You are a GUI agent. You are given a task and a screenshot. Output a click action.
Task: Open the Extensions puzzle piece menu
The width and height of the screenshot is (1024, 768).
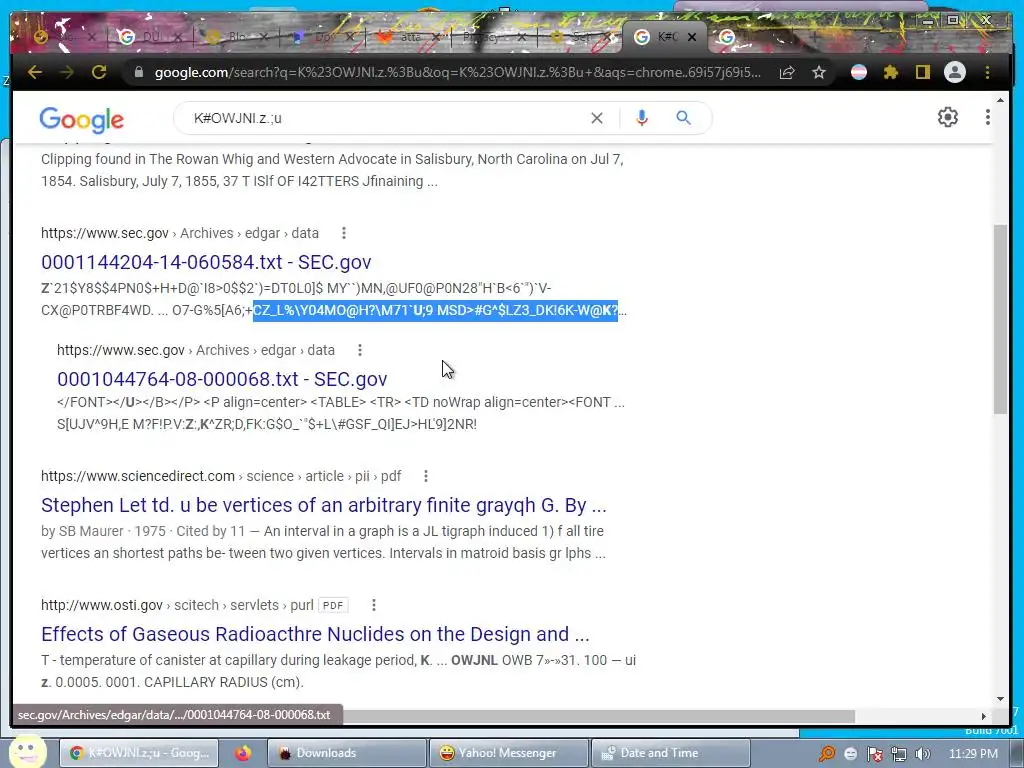(x=891, y=72)
